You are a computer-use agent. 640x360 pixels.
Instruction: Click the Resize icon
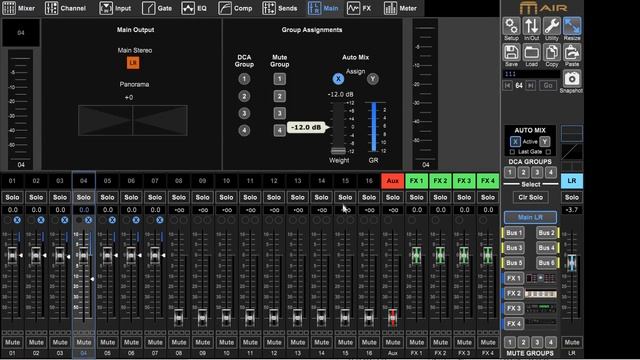(572, 27)
